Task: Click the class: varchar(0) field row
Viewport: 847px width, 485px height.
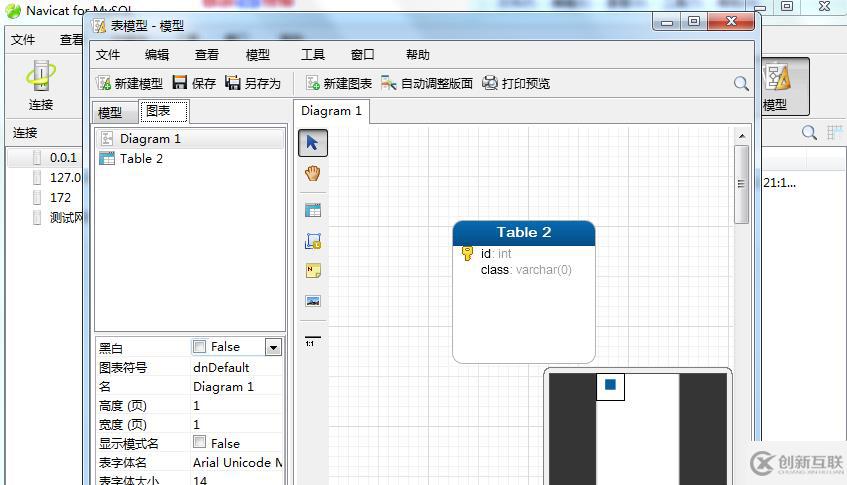Action: tap(524, 270)
